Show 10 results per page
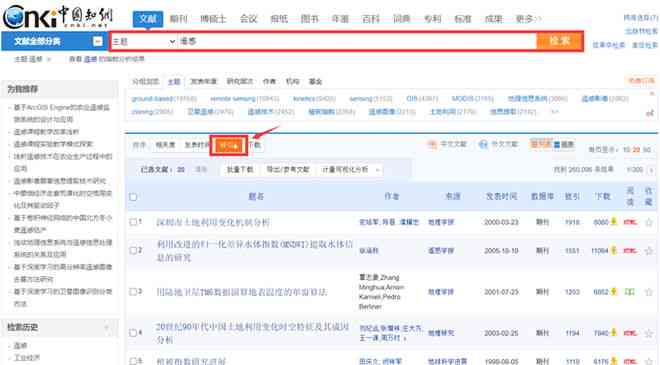This screenshot has width=660, height=365. click(626, 149)
